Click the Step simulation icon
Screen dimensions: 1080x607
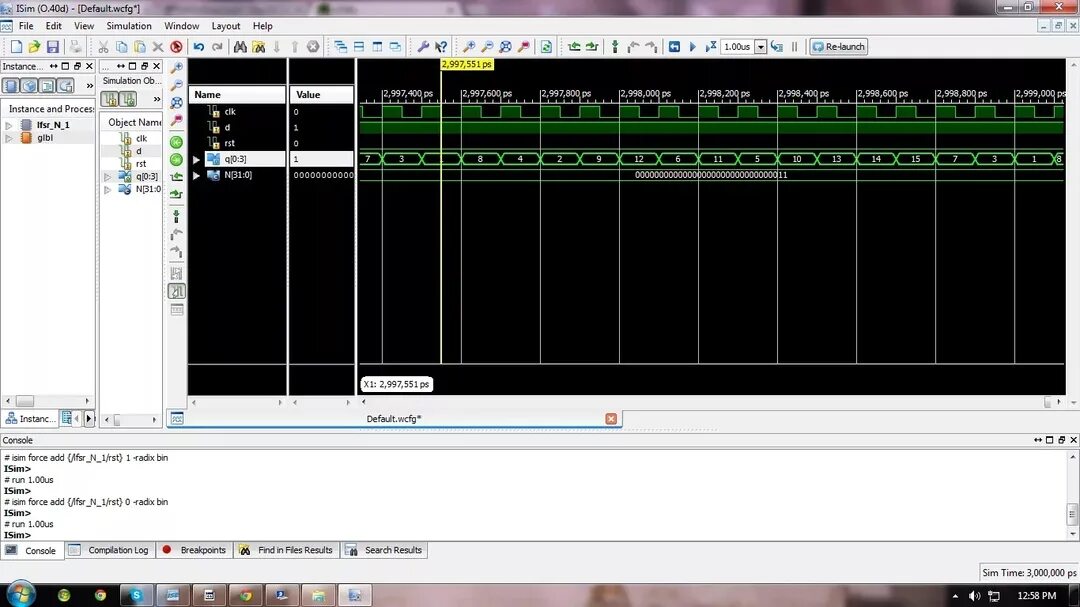click(x=777, y=47)
